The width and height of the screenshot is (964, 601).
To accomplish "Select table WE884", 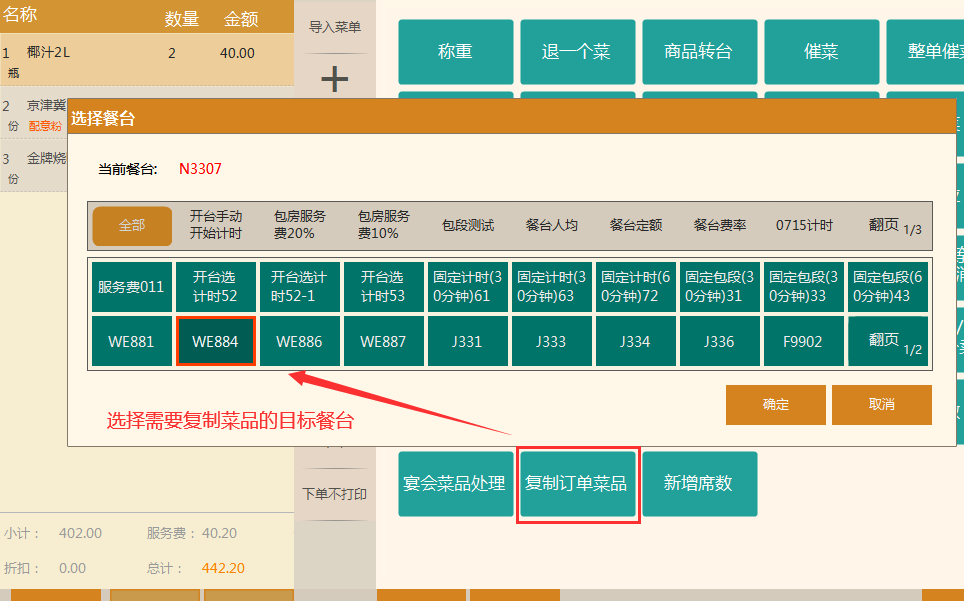I will [215, 341].
